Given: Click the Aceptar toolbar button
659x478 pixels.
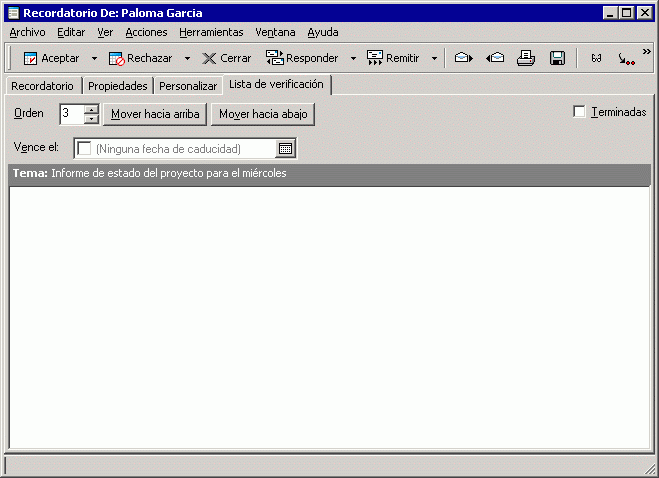Looking at the screenshot, I should point(51,58).
